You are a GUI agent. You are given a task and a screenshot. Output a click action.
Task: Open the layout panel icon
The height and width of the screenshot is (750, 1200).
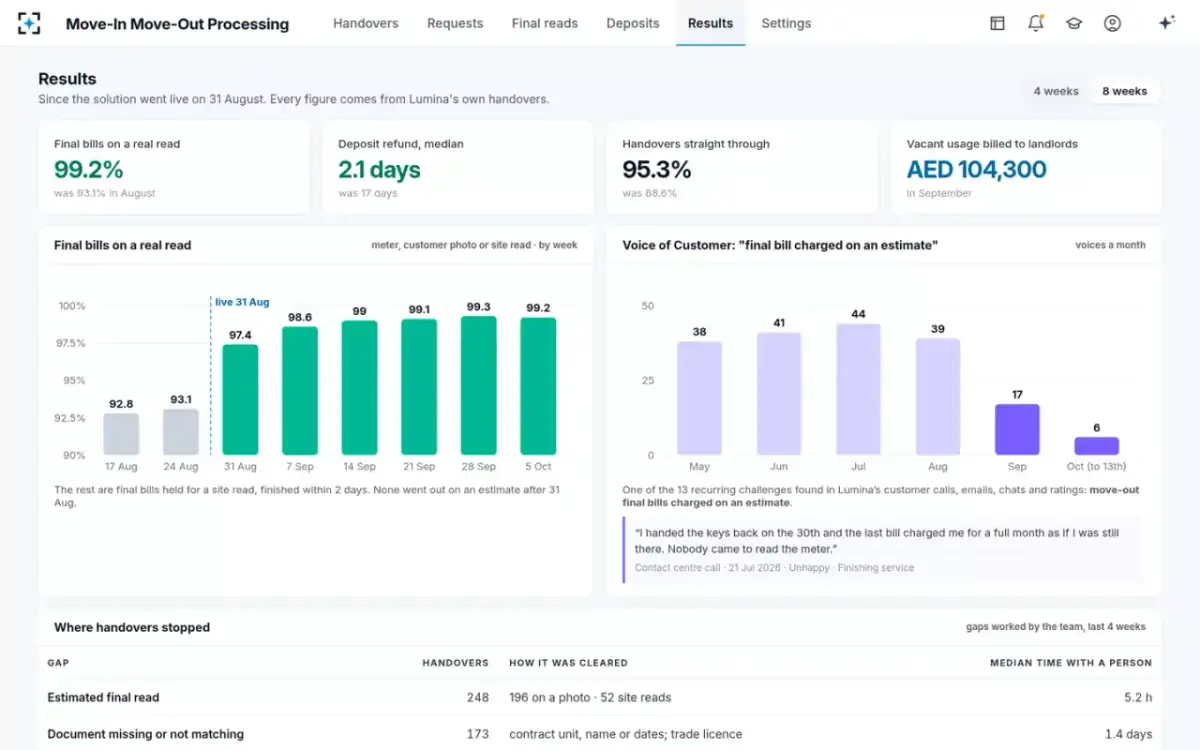[997, 23]
